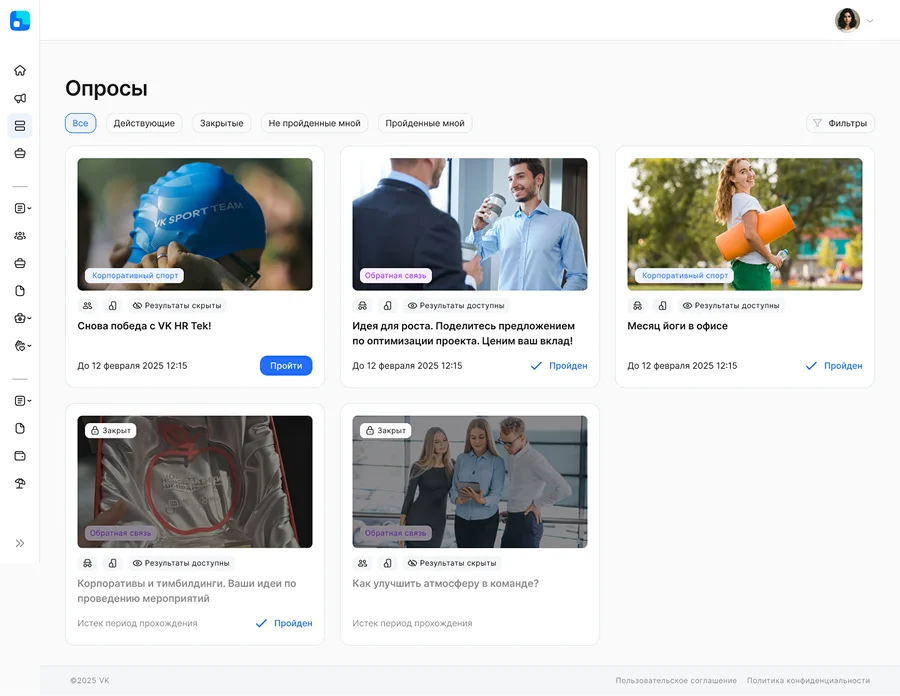Open the 'Пользовательское соглашение' footer link
This screenshot has width=900, height=696.
[676, 681]
